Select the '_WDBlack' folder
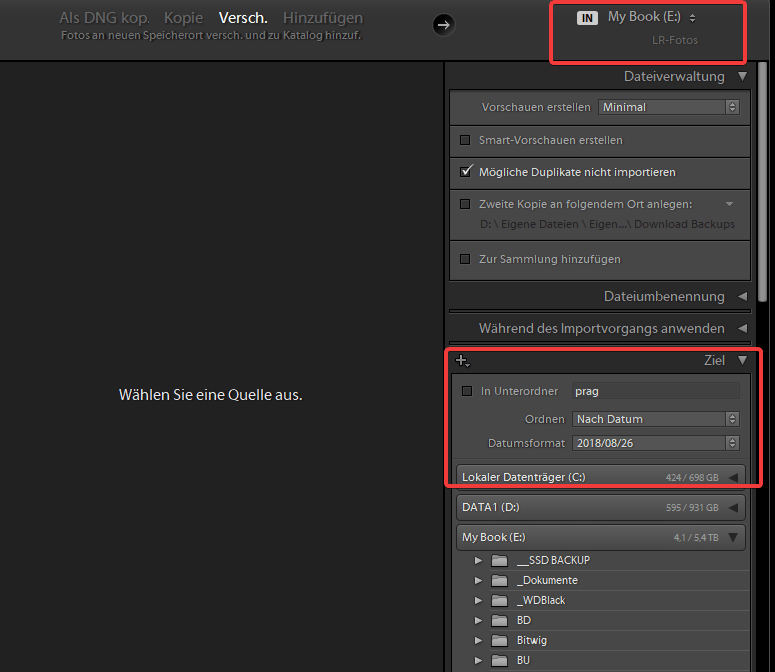 [x=541, y=600]
